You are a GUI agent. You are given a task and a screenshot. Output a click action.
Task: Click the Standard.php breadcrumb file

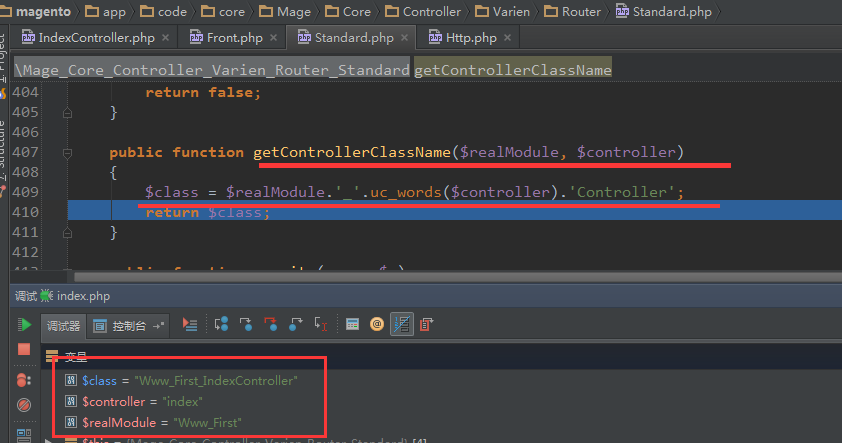coord(664,11)
